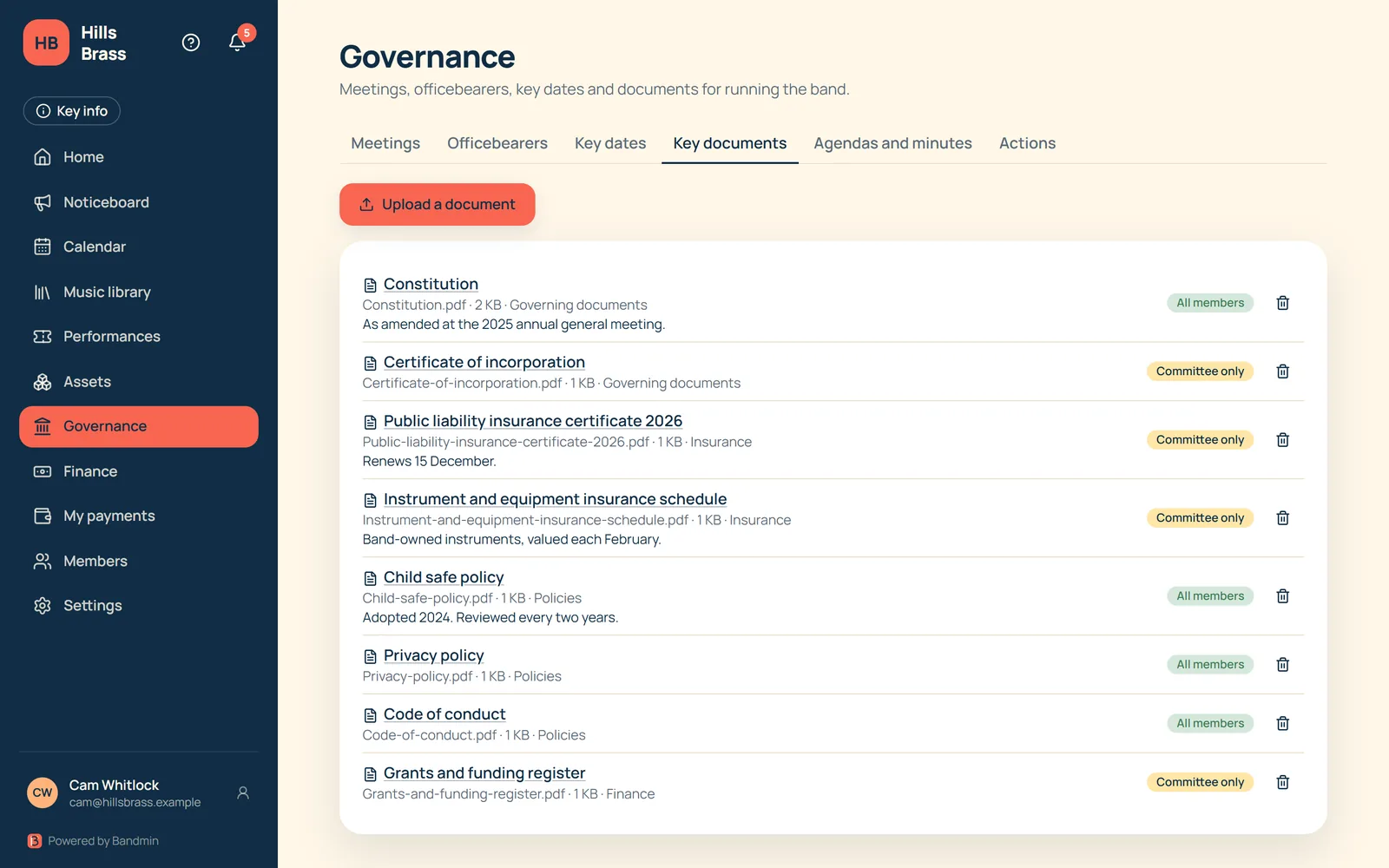Switch to the Actions tab

(x=1027, y=143)
